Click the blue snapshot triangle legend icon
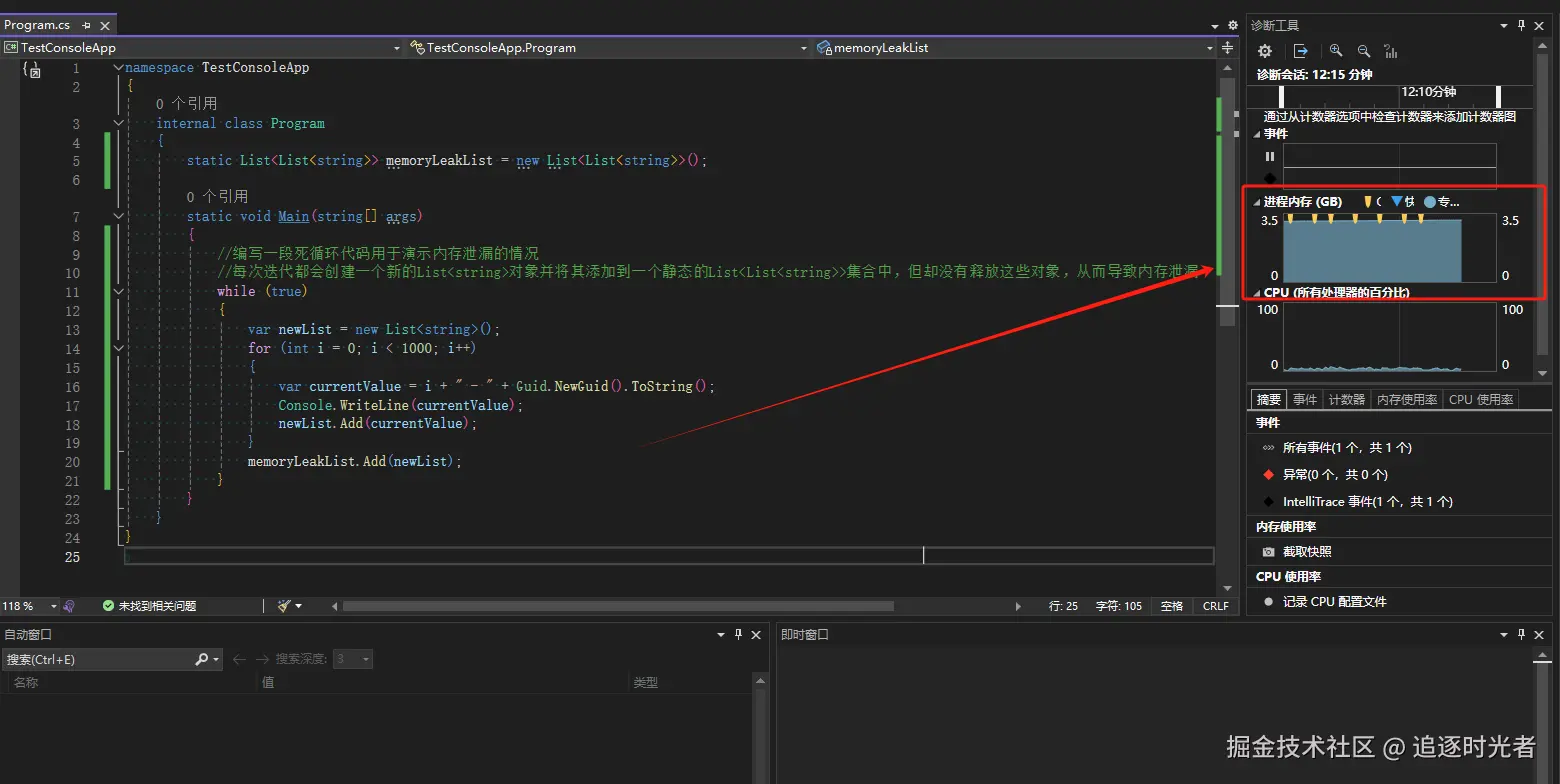The width and height of the screenshot is (1560, 784). point(1397,201)
